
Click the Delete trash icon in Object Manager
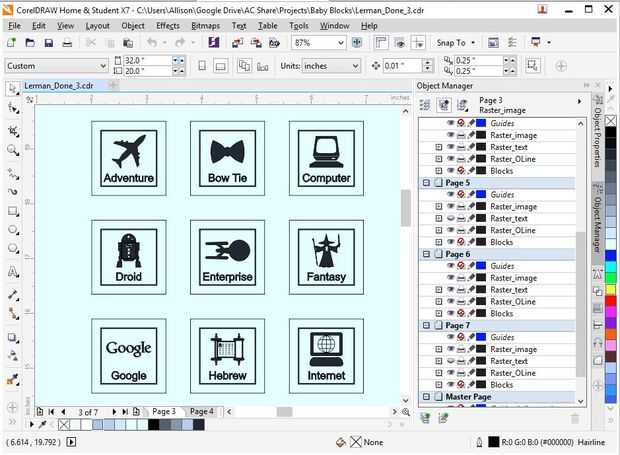coord(575,418)
